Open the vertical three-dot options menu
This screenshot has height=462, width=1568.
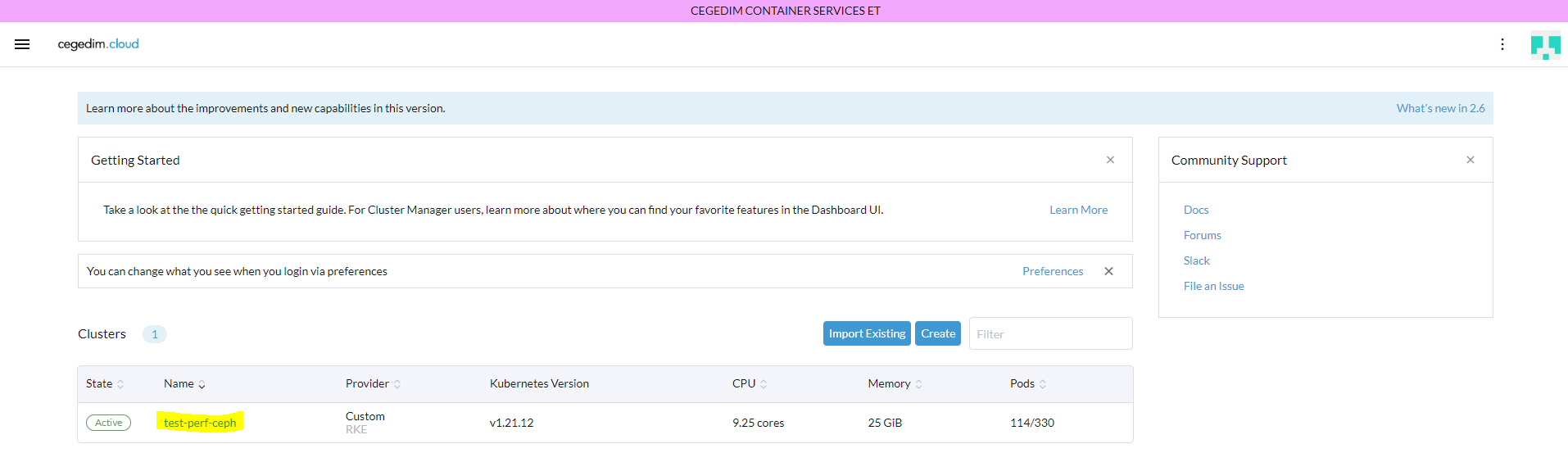coord(1502,44)
